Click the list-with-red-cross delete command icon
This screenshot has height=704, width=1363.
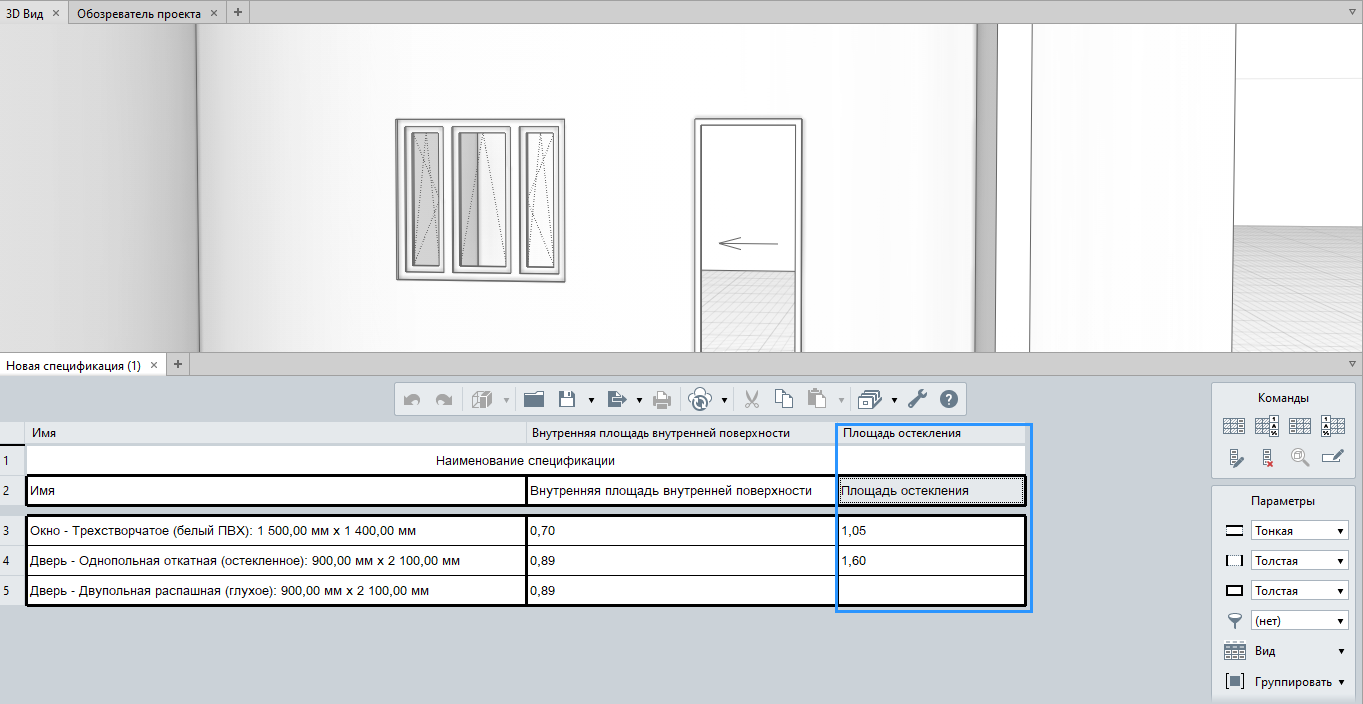click(x=1267, y=458)
